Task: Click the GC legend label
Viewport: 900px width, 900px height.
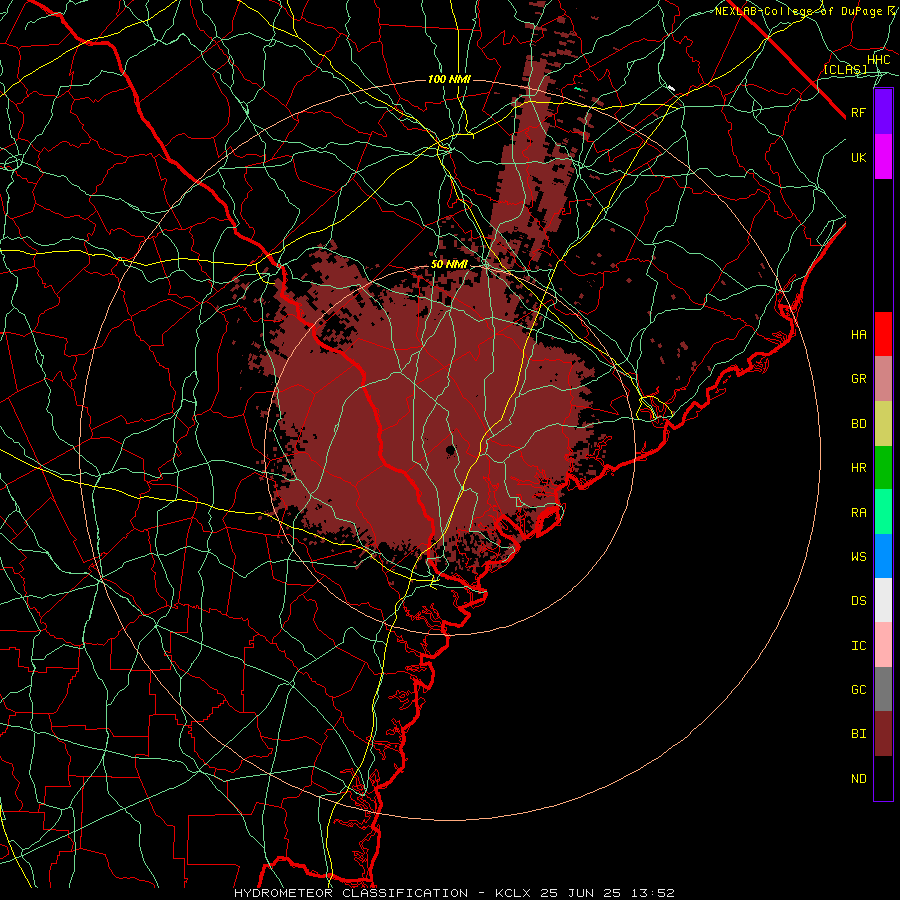Action: 858,690
